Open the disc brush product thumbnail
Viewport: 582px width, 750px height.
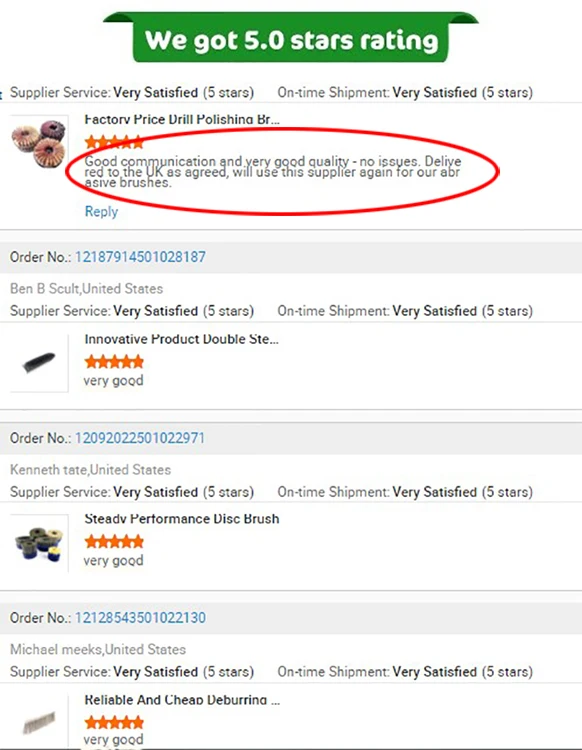coord(39,543)
